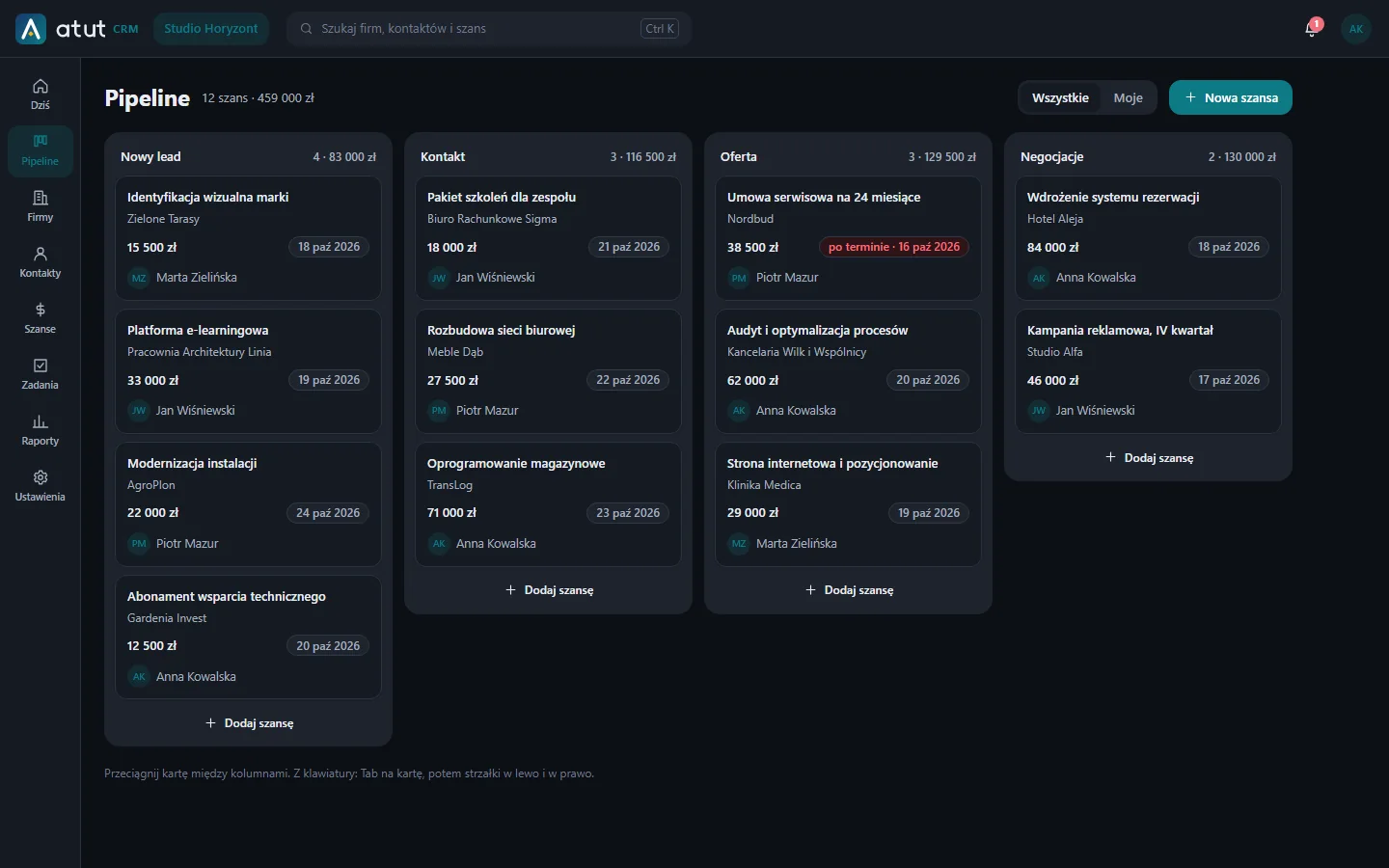
Task: Open Audyt i optymalizacja procesów title
Action: click(818, 331)
